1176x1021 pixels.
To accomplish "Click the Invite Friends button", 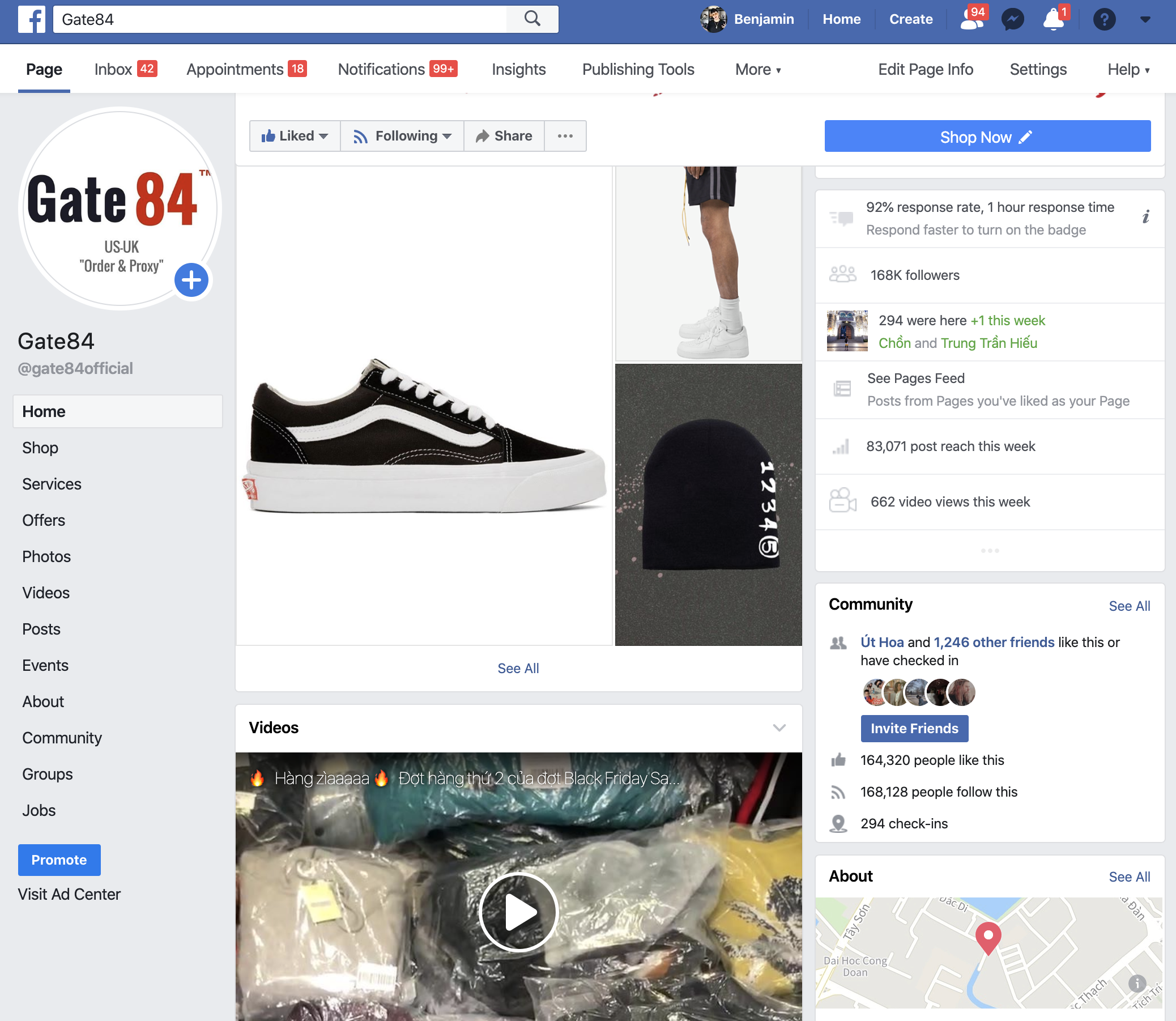I will pyautogui.click(x=914, y=728).
